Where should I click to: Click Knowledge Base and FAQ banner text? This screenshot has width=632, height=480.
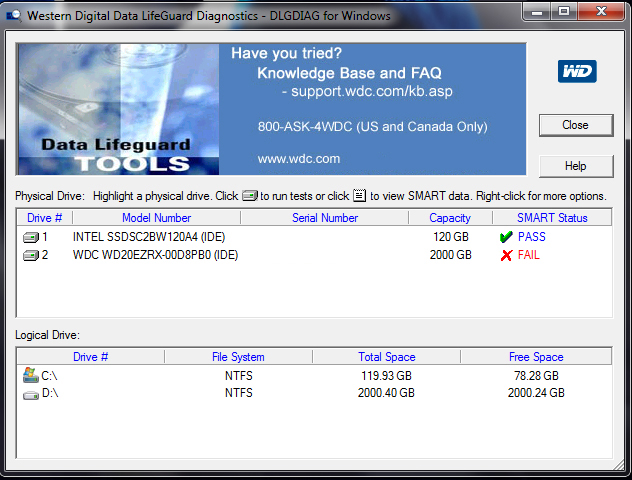349,73
